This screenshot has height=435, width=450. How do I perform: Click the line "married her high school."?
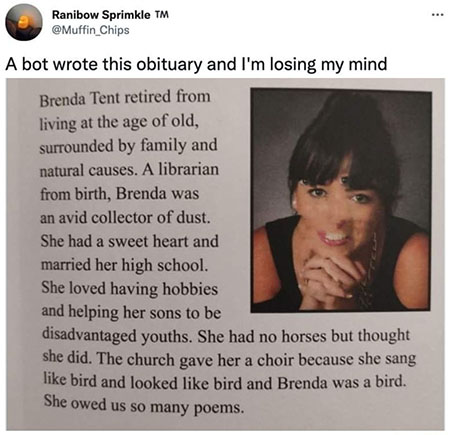tap(124, 265)
